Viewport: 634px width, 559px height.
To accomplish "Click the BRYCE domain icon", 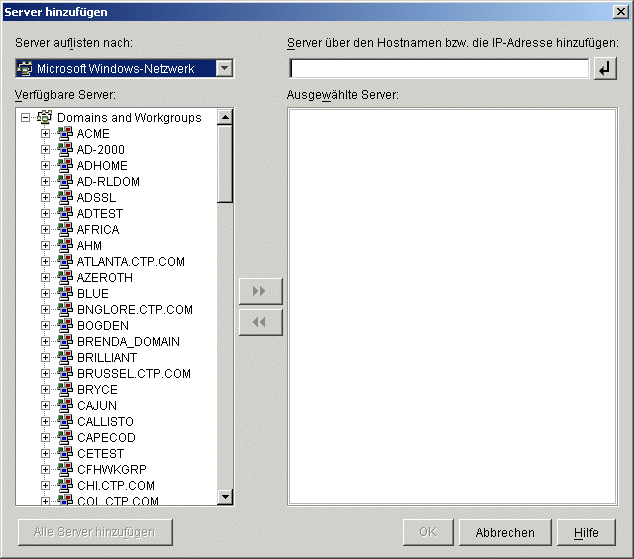I will (x=65, y=390).
